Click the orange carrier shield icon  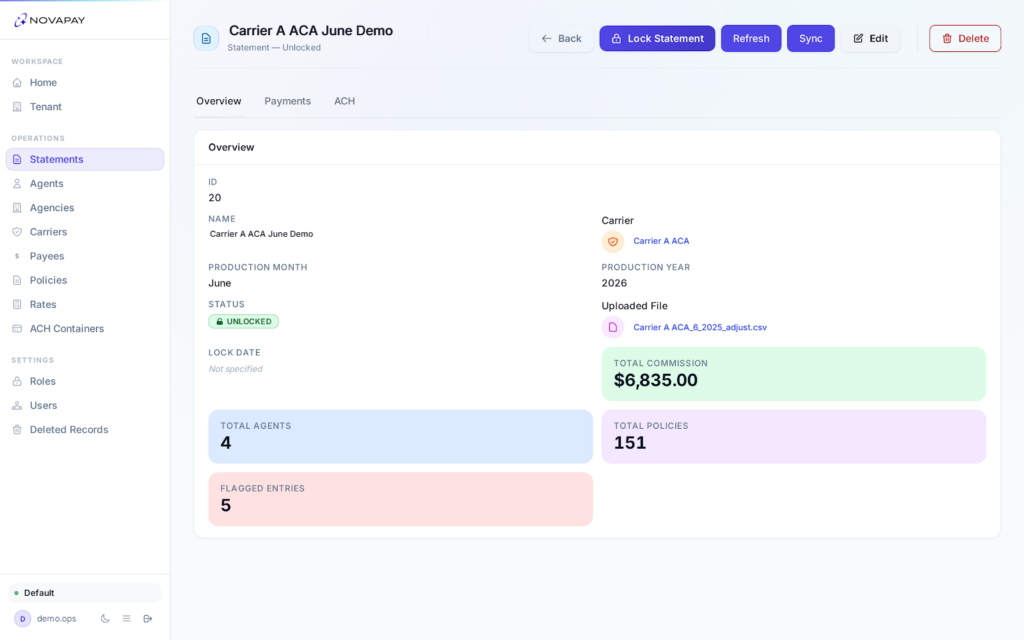pyautogui.click(x=613, y=242)
